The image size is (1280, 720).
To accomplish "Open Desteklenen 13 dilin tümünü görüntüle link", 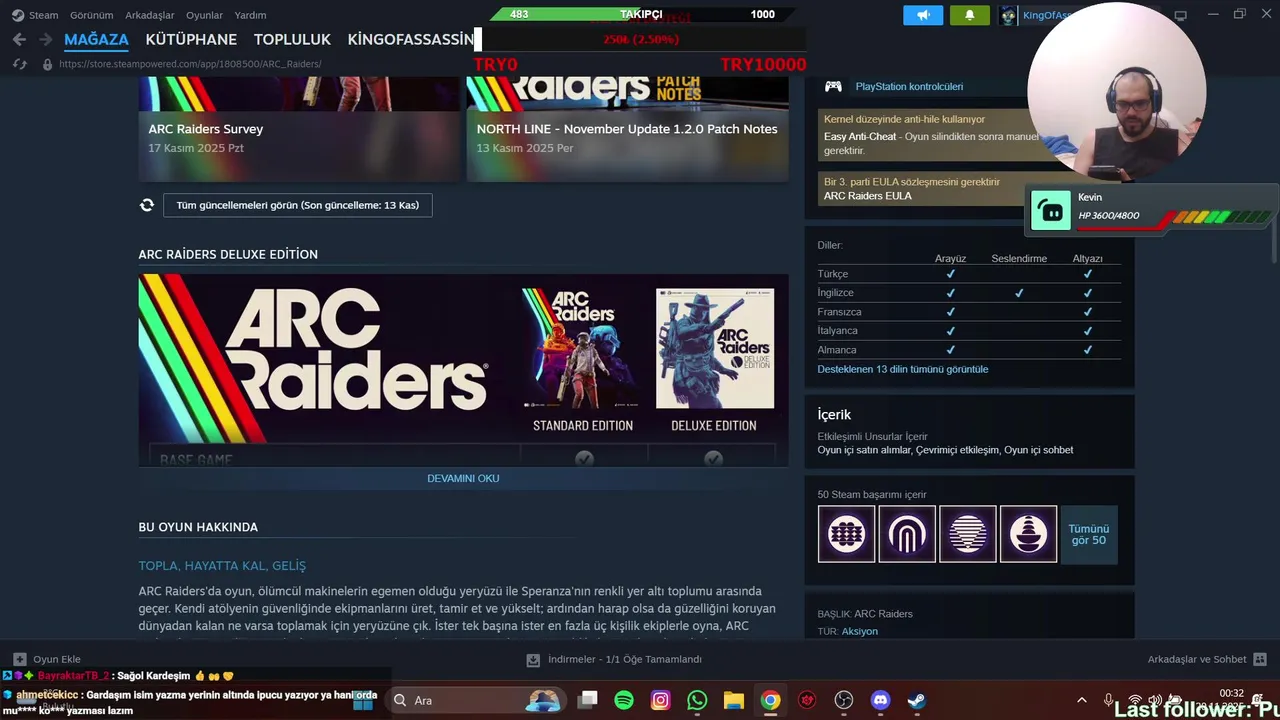I will pyautogui.click(x=902, y=369).
